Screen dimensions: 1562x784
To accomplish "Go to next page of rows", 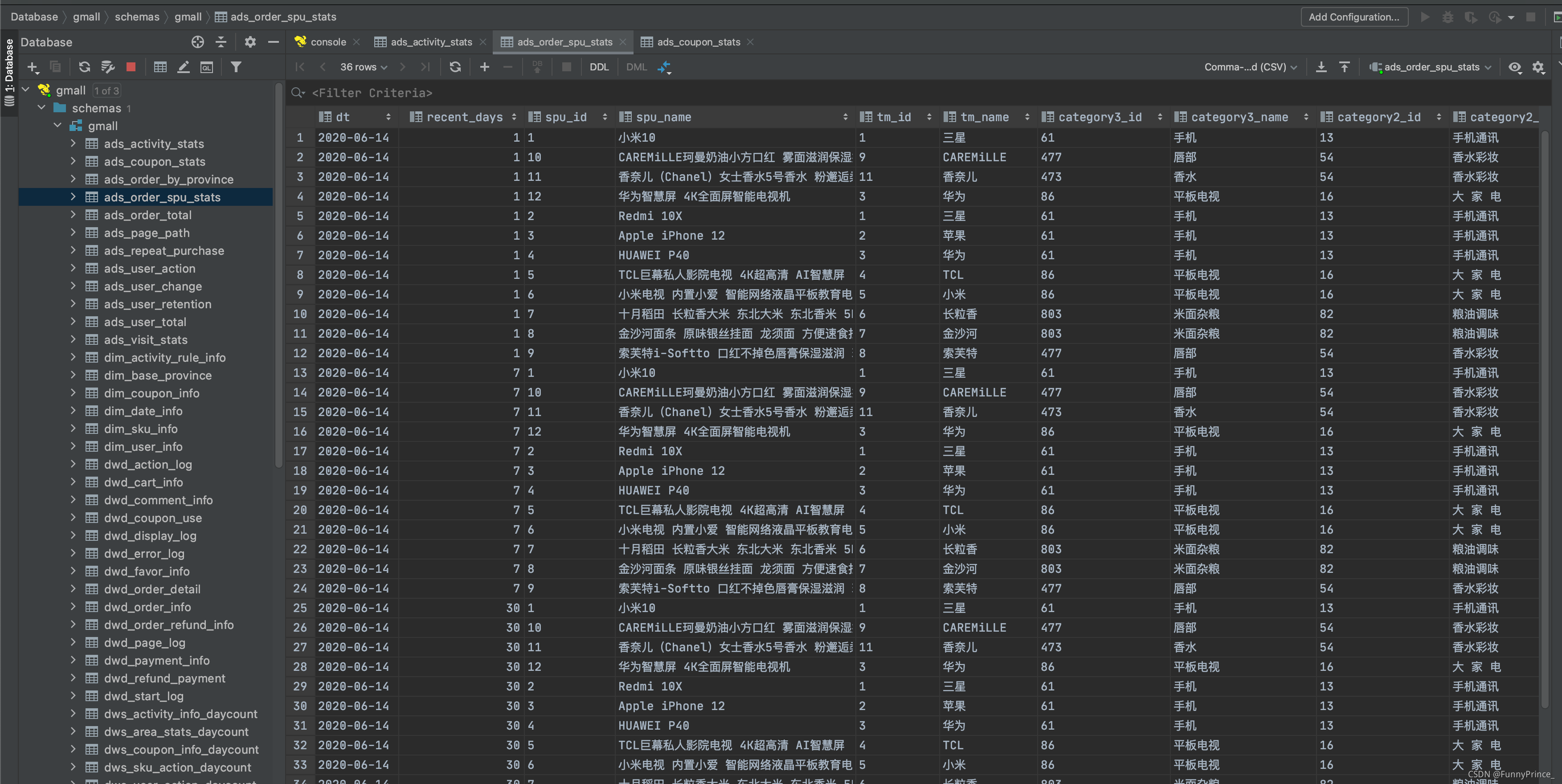I will pyautogui.click(x=402, y=67).
